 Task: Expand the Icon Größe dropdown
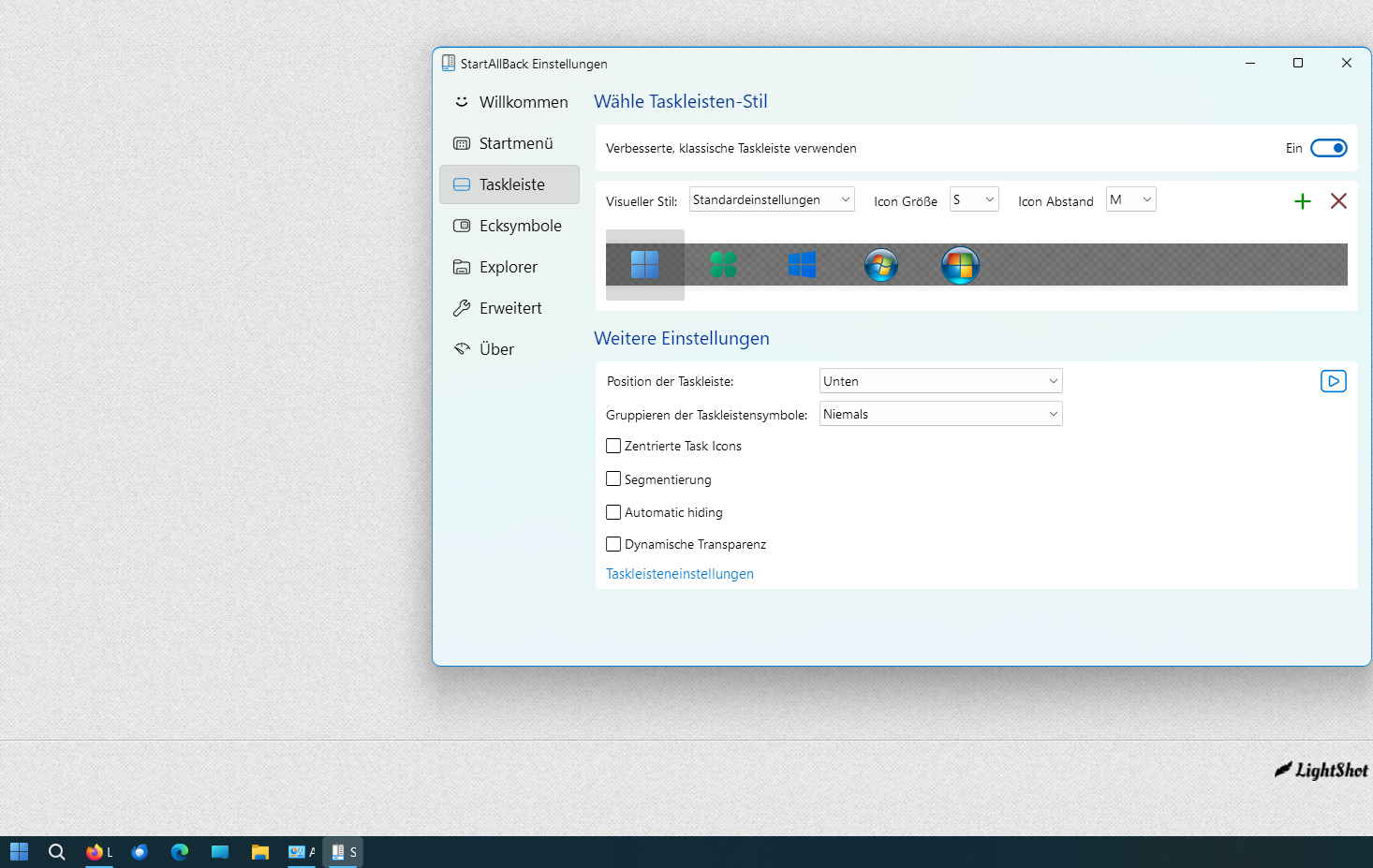(x=974, y=199)
